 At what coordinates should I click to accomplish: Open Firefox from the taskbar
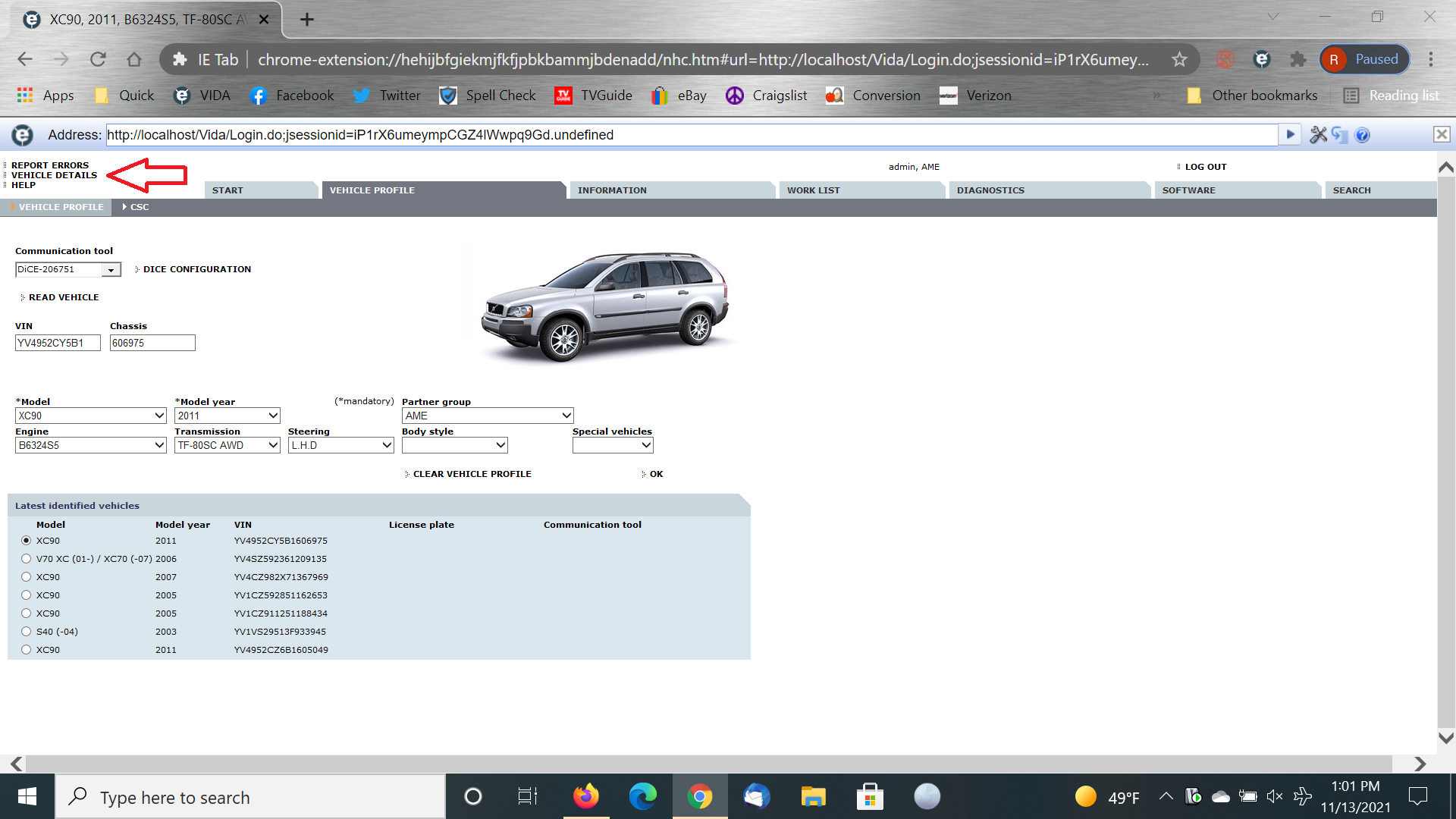click(x=585, y=796)
